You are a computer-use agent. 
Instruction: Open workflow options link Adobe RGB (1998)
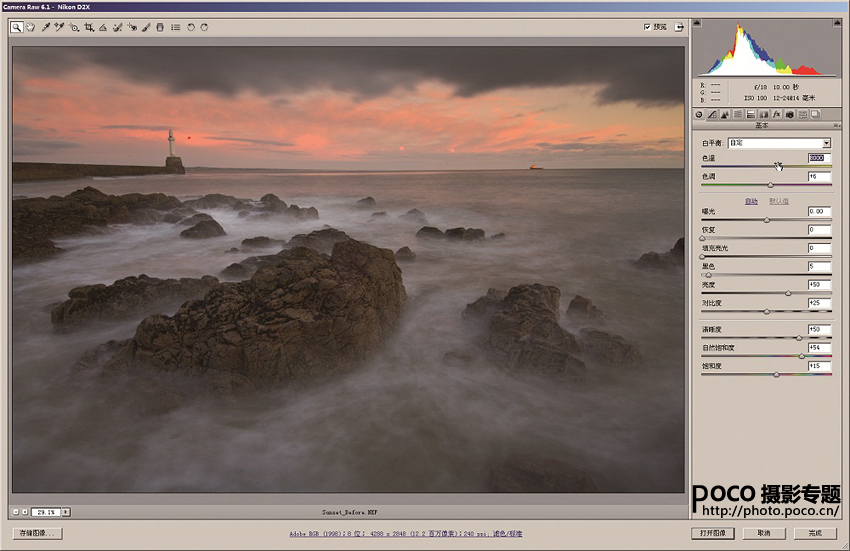point(405,534)
